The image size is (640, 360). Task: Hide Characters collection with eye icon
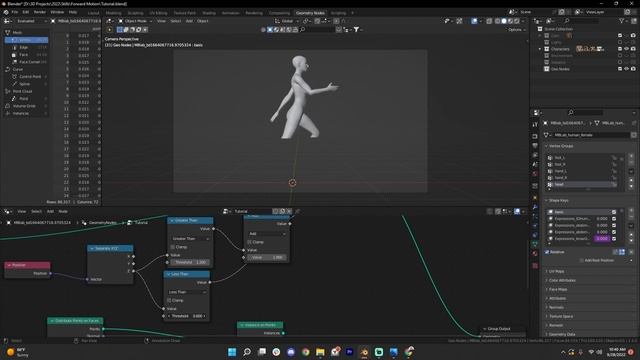point(627,49)
